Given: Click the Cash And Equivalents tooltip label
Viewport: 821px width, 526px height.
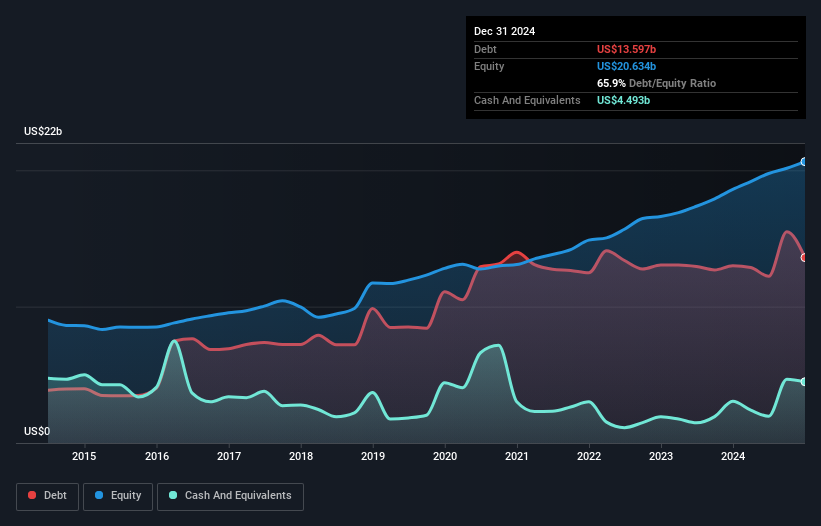Looking at the screenshot, I should click(527, 100).
